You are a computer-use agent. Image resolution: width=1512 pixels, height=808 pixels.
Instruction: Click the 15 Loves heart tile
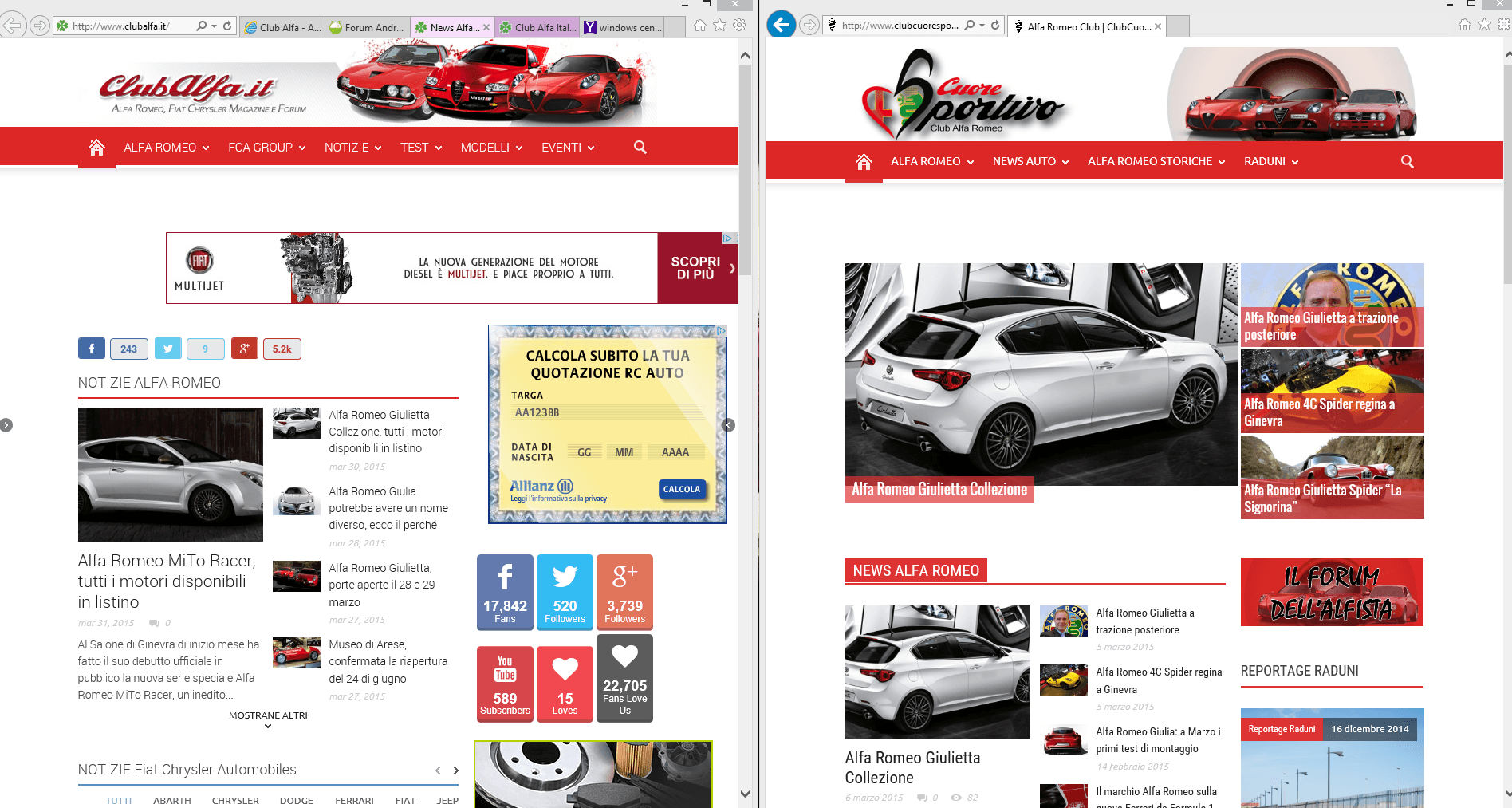tap(565, 684)
